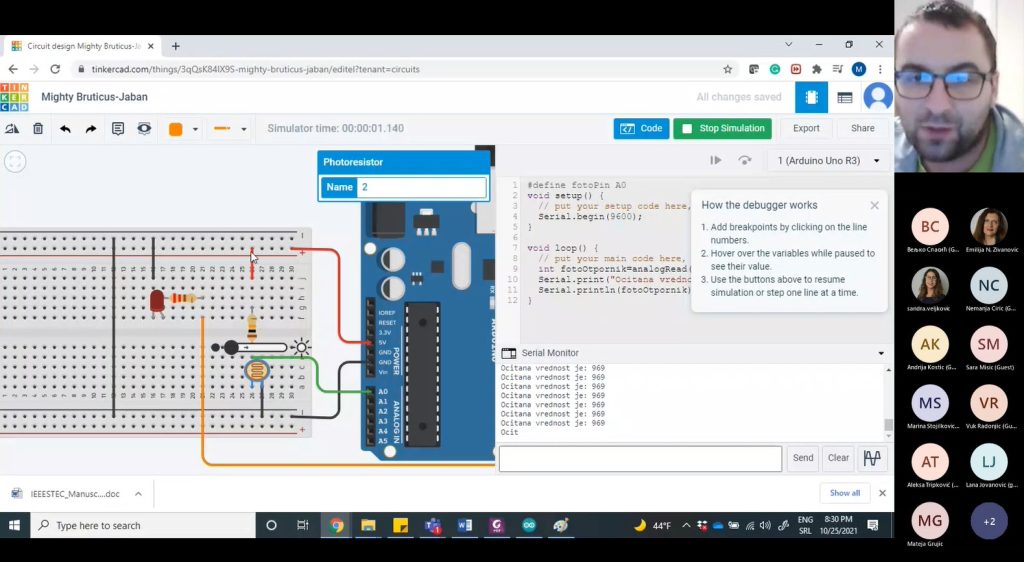Image resolution: width=1024 pixels, height=562 pixels.
Task: Collapse the Serial Monitor panel arrow
Action: pyautogui.click(x=881, y=353)
